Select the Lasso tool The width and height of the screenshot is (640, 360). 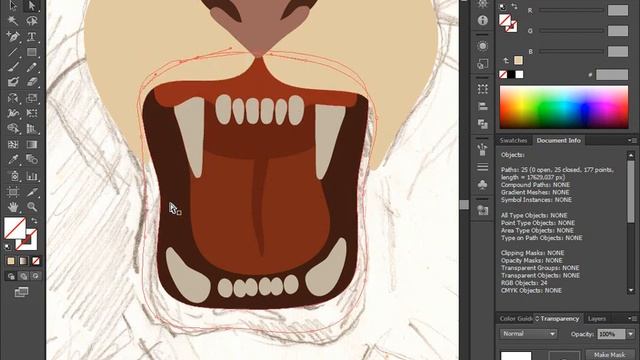click(31, 20)
